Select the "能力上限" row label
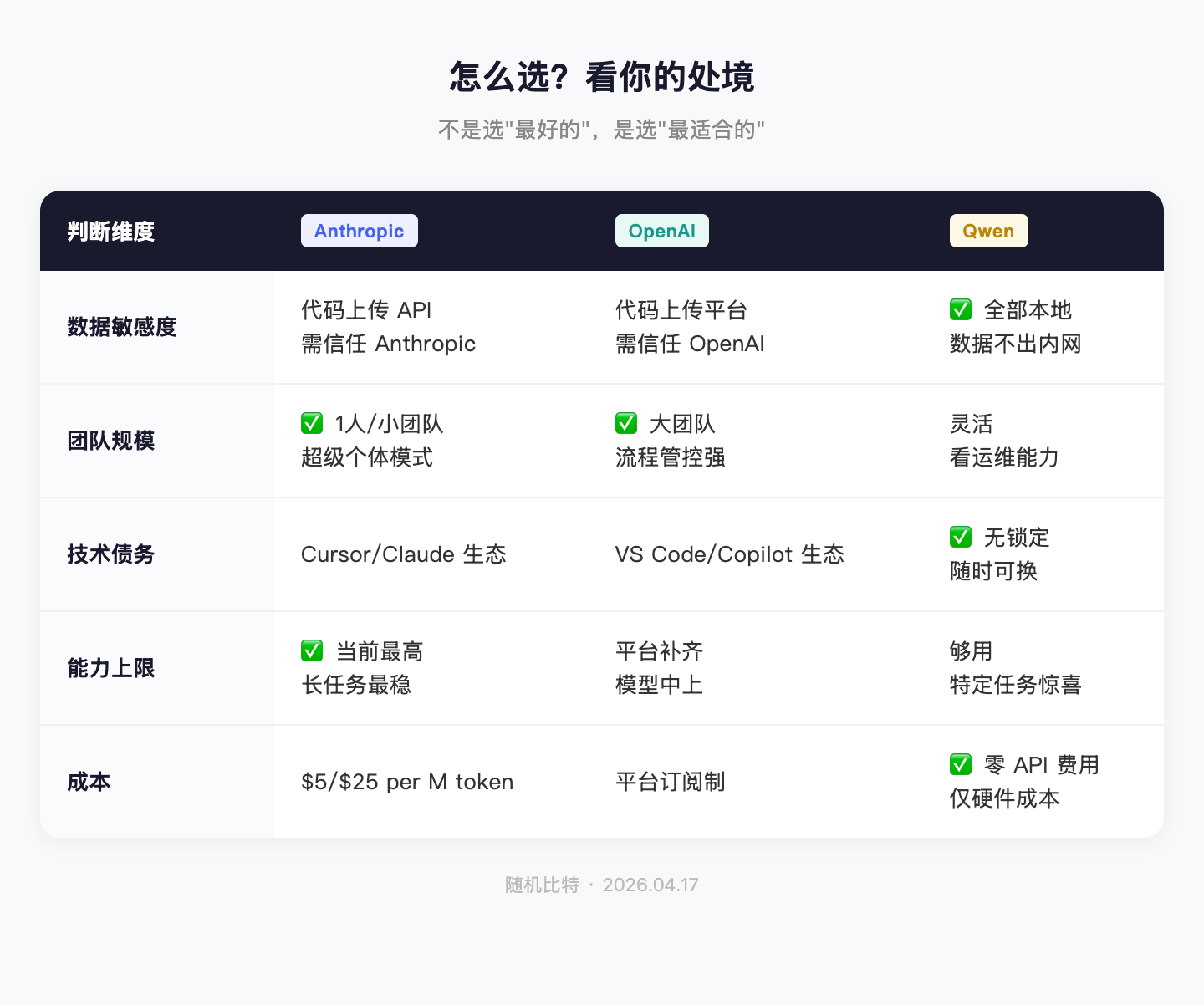 tap(111, 668)
